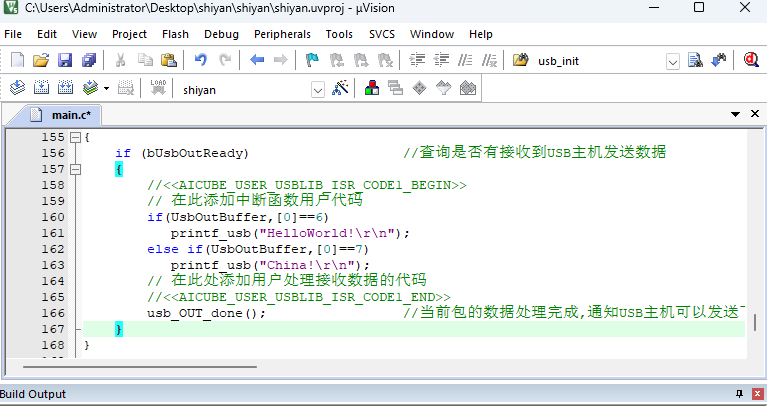Open the editor tab list dropdown arrow
The width and height of the screenshot is (767, 406).
(x=735, y=114)
